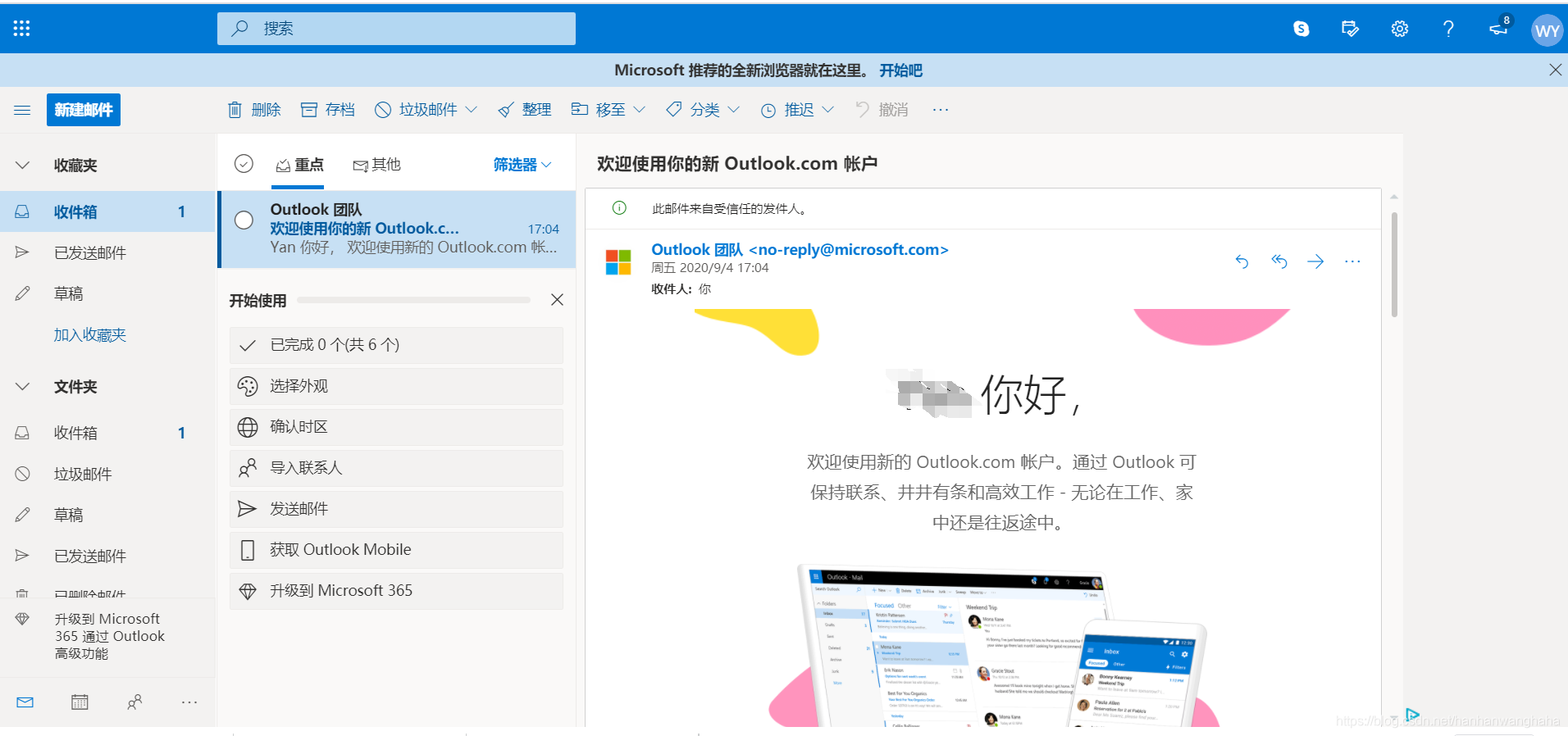Click the 开始吧 link in banner
Screen dimensions: 1568x736
click(900, 70)
